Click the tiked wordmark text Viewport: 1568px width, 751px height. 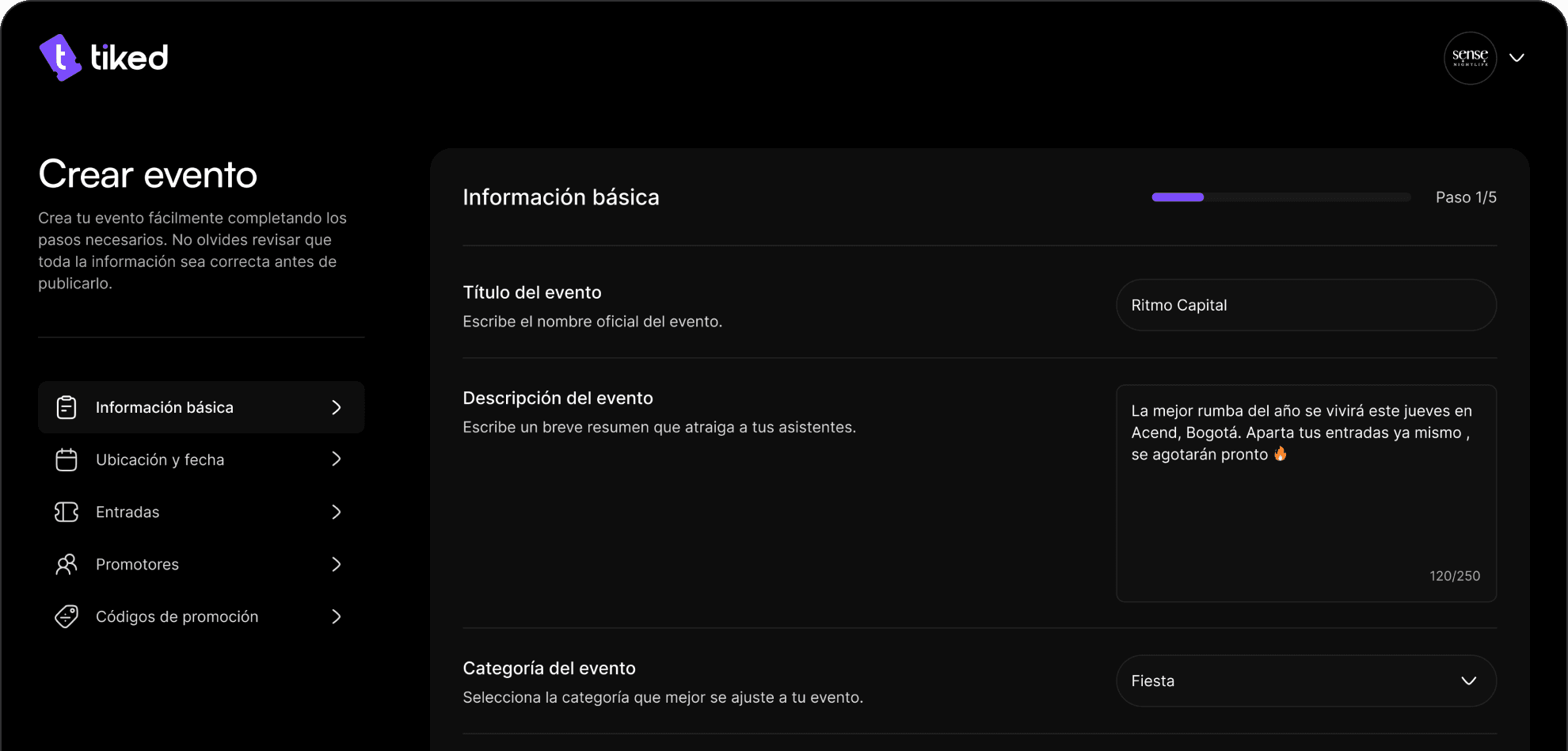tap(129, 58)
